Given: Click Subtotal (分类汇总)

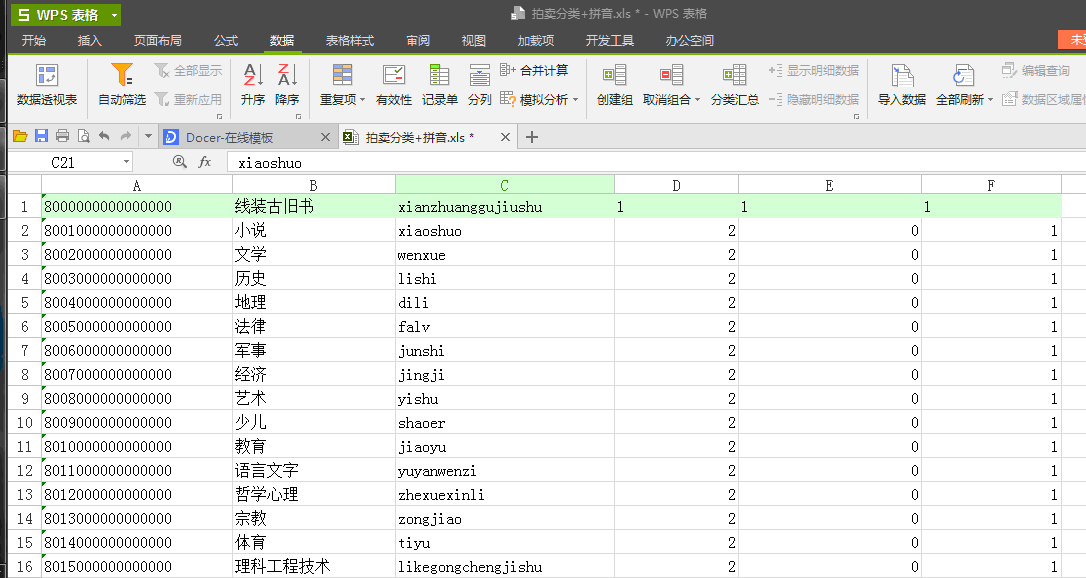Looking at the screenshot, I should 734,84.
